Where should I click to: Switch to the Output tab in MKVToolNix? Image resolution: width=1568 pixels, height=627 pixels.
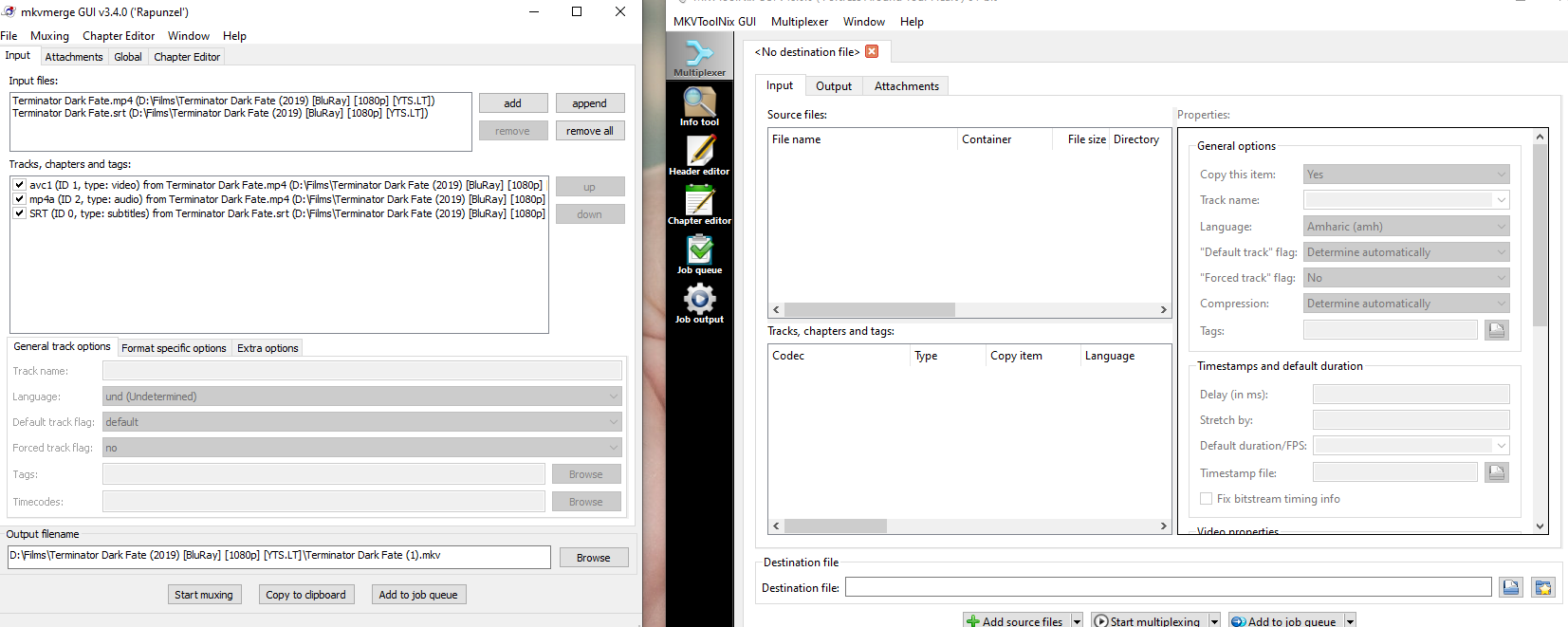point(834,86)
